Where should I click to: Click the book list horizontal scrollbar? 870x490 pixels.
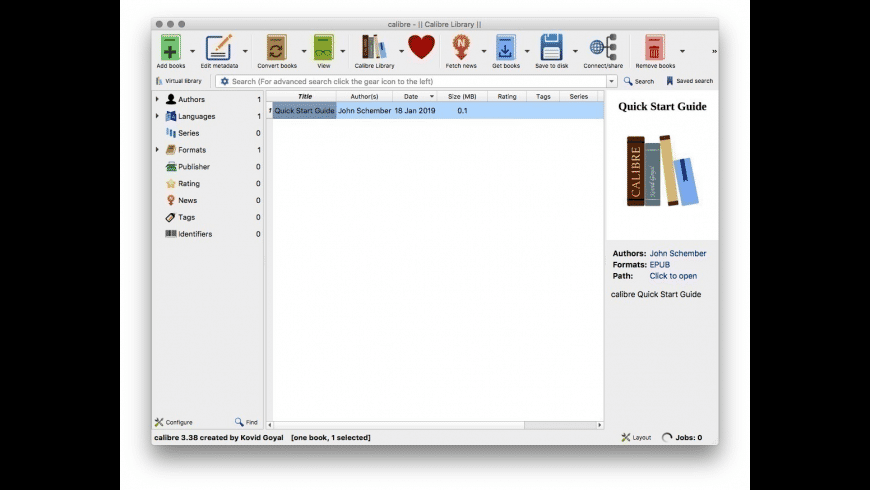pyautogui.click(x=399, y=425)
